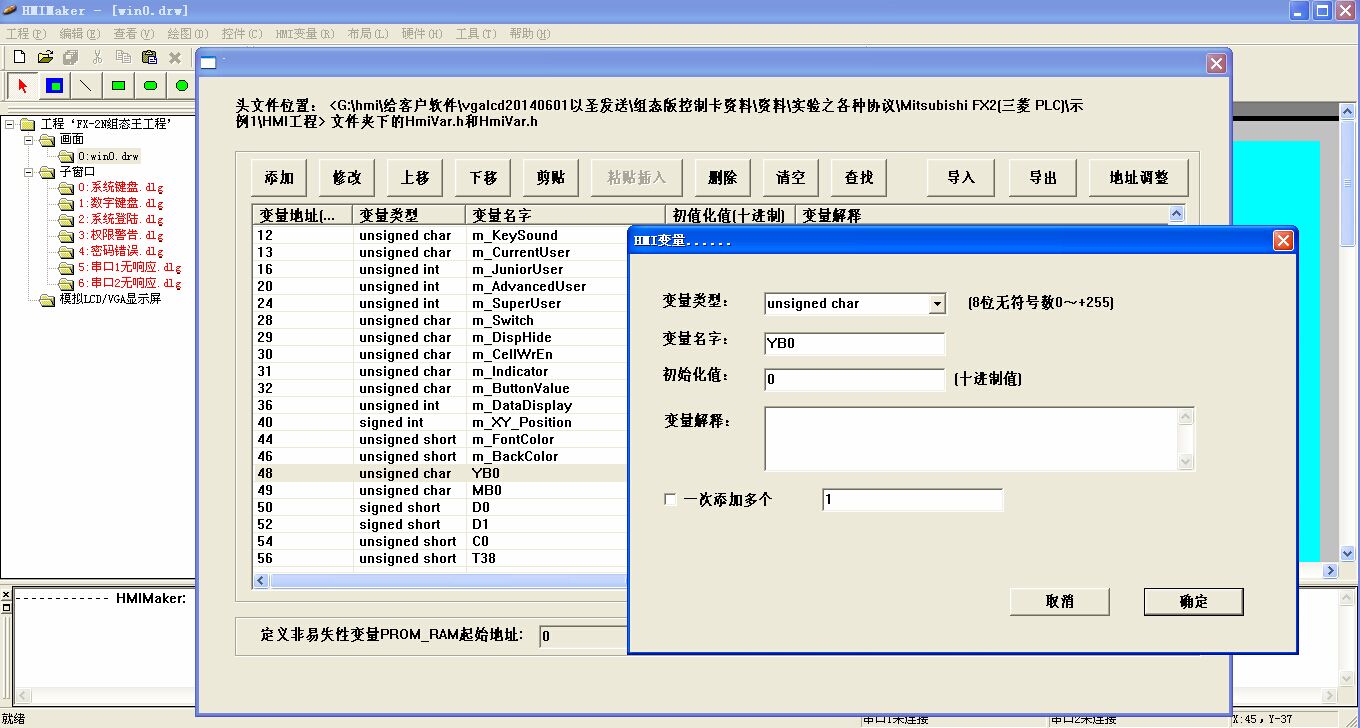Select the green Rectangle tool
This screenshot has height=728, width=1360.
pyautogui.click(x=118, y=86)
